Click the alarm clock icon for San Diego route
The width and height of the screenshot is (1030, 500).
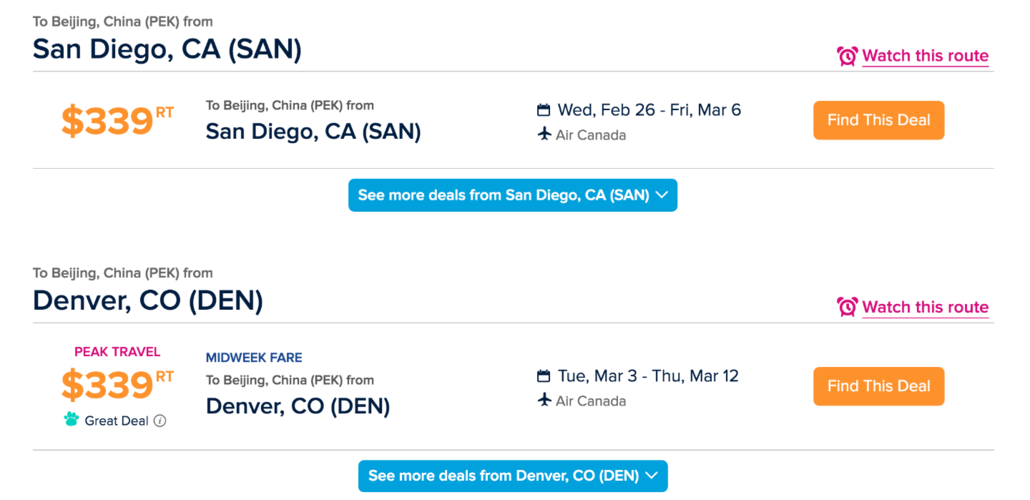coord(847,56)
